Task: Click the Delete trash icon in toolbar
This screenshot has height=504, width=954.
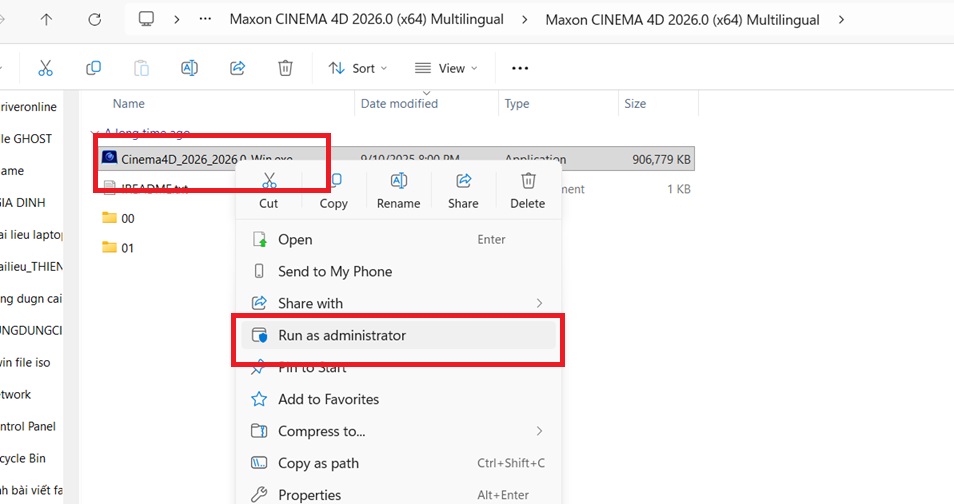Action: [285, 68]
